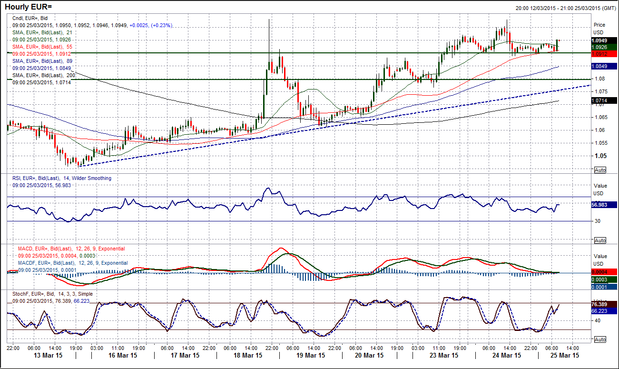The height and width of the screenshot is (369, 619).
Task: Click the Hourly EUR= chart title
Action: click(x=28, y=7)
